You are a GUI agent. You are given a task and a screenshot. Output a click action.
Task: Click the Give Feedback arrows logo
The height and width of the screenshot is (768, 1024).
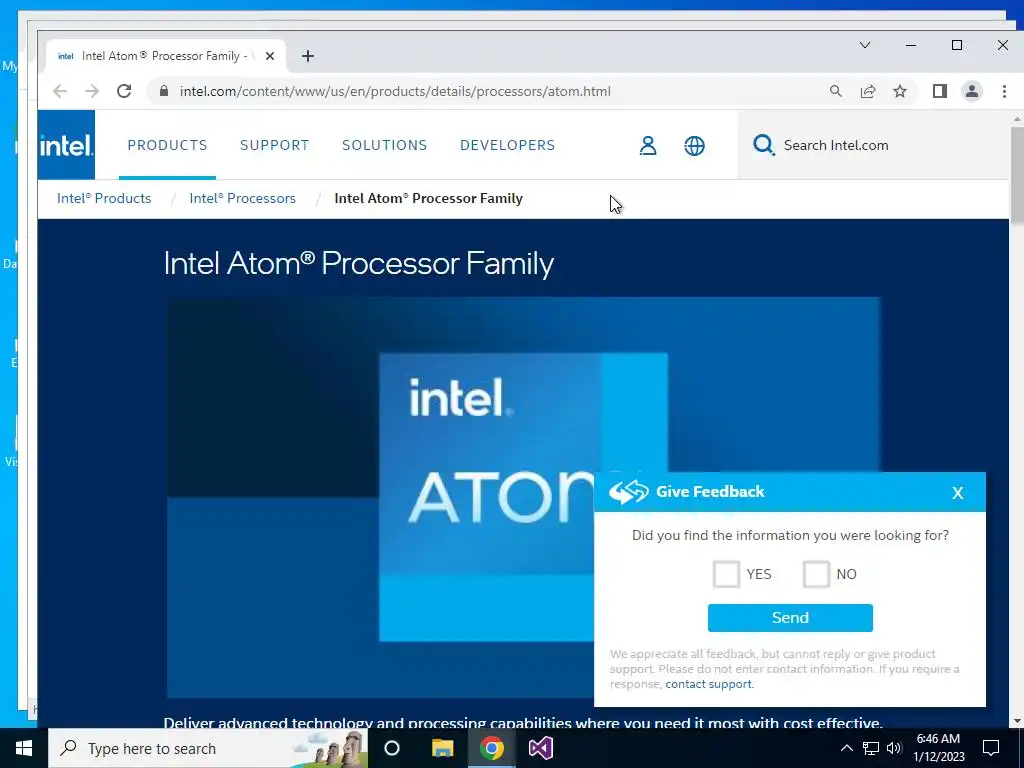pyautogui.click(x=629, y=492)
